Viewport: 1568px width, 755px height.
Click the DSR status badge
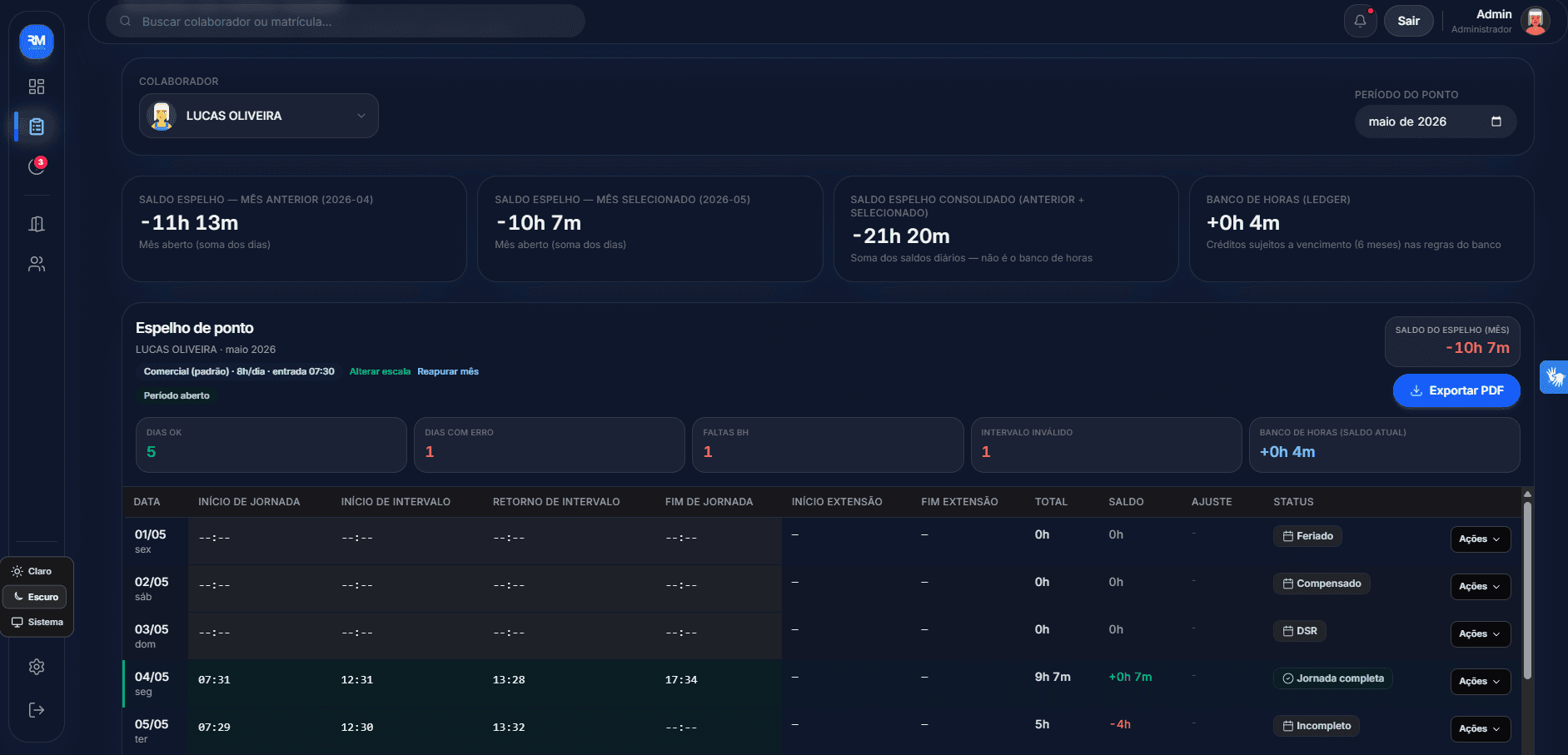[1300, 631]
